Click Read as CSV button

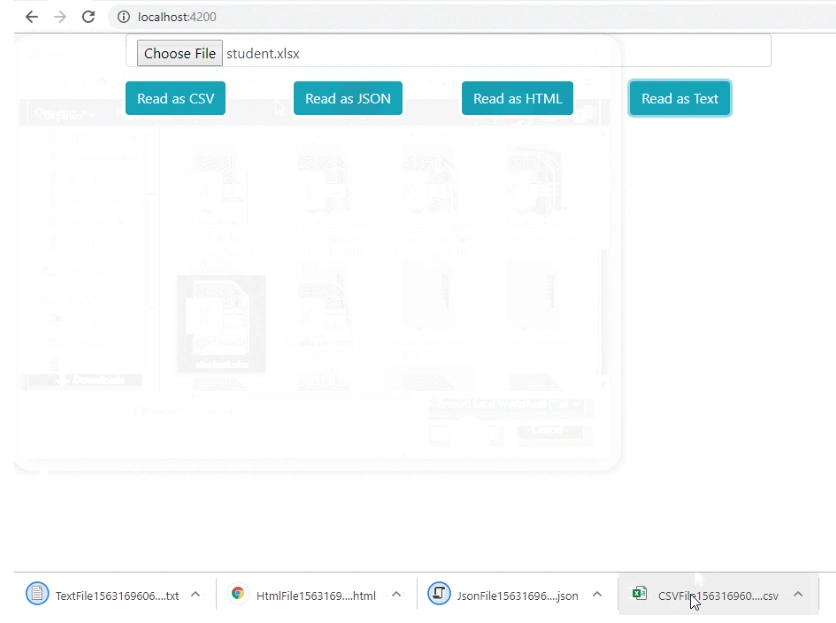tap(175, 98)
